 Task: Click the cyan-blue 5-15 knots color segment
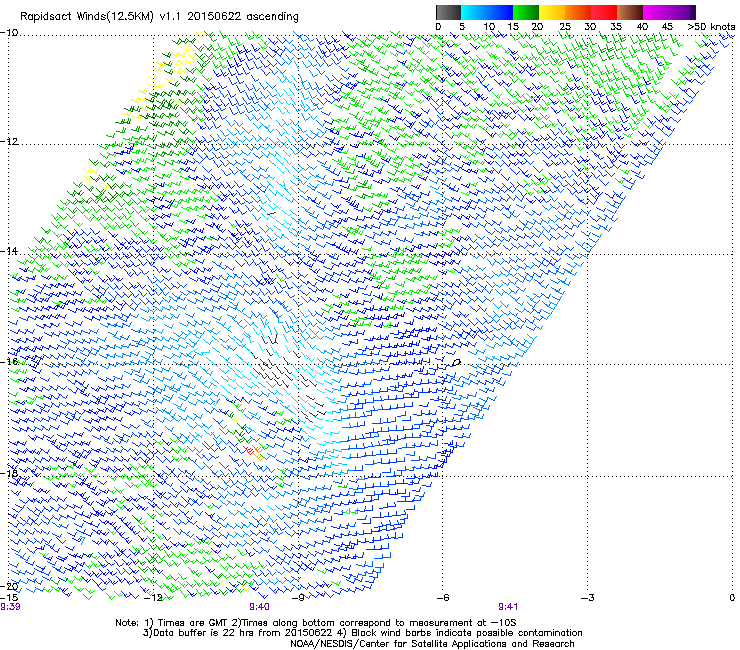coord(487,12)
